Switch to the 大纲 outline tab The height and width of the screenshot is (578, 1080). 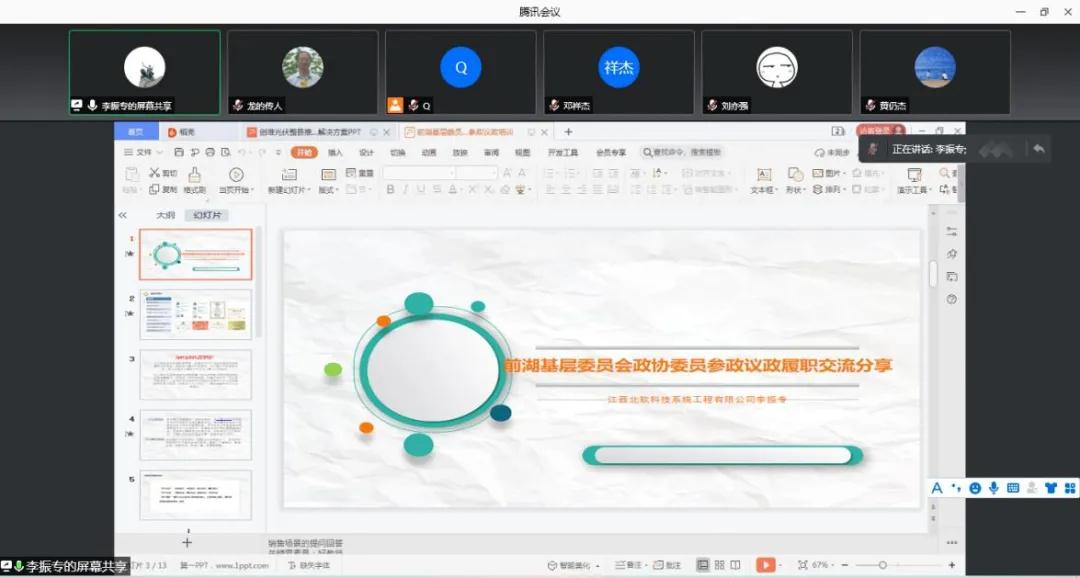click(165, 215)
